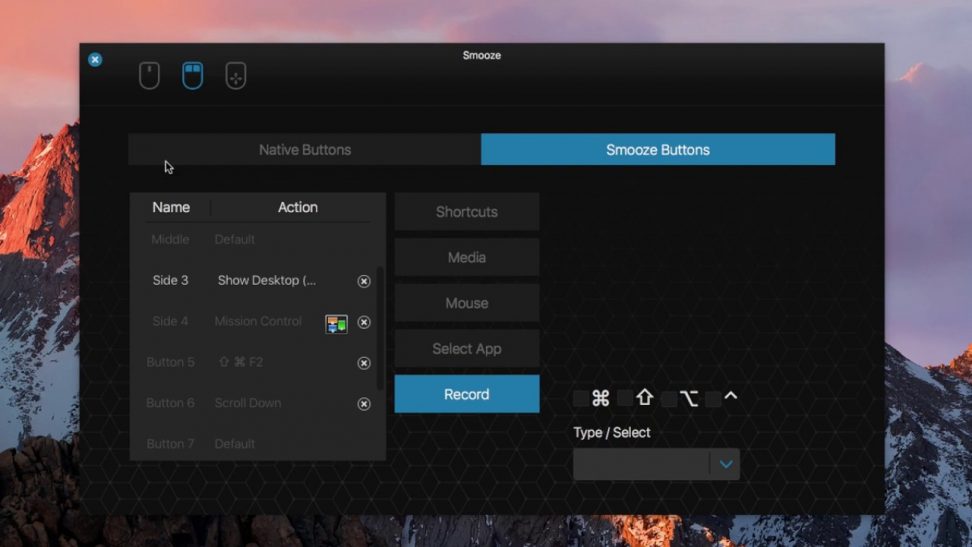Viewport: 972px width, 547px height.
Task: Remove the Side 3 Show Desktop action
Action: point(364,281)
